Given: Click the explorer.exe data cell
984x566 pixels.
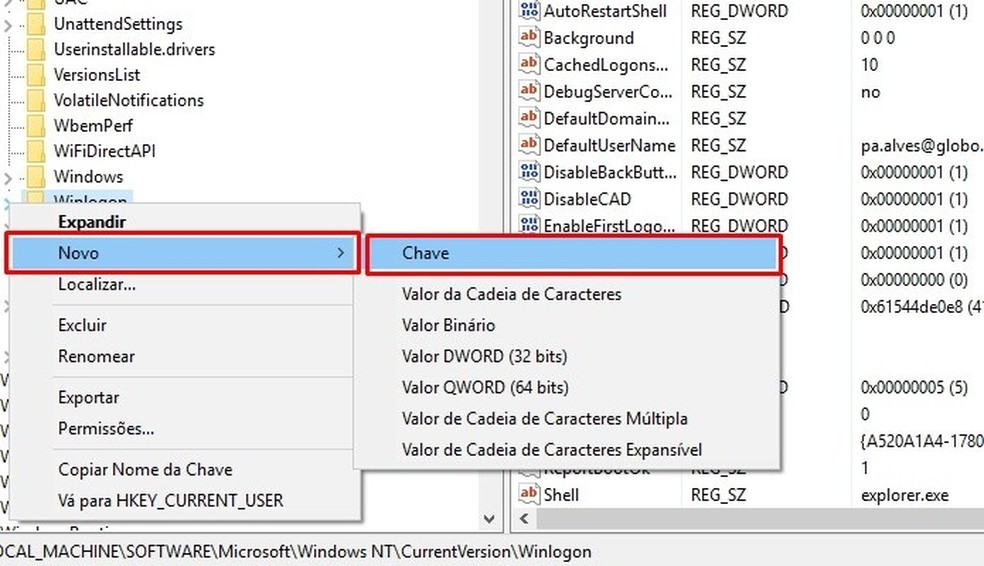Looking at the screenshot, I should [904, 495].
